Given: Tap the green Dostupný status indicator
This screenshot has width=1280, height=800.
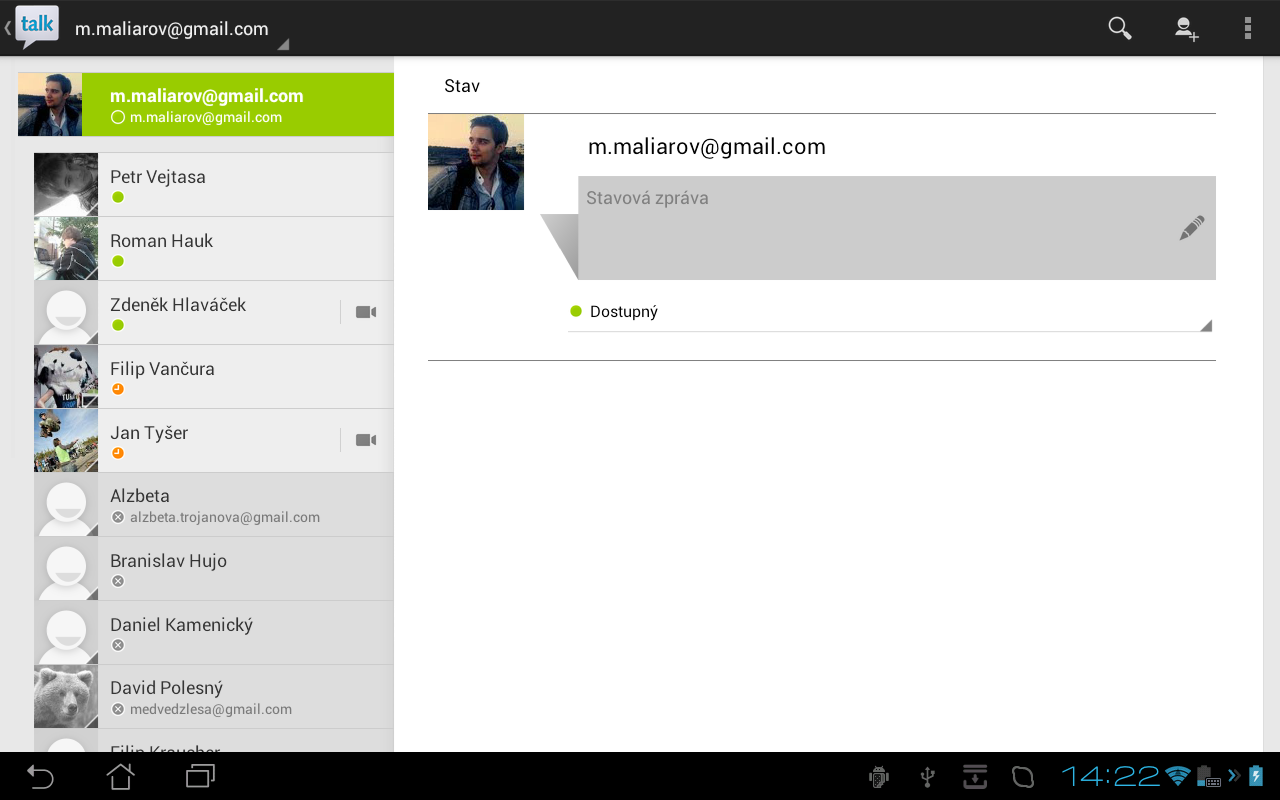Looking at the screenshot, I should point(575,311).
